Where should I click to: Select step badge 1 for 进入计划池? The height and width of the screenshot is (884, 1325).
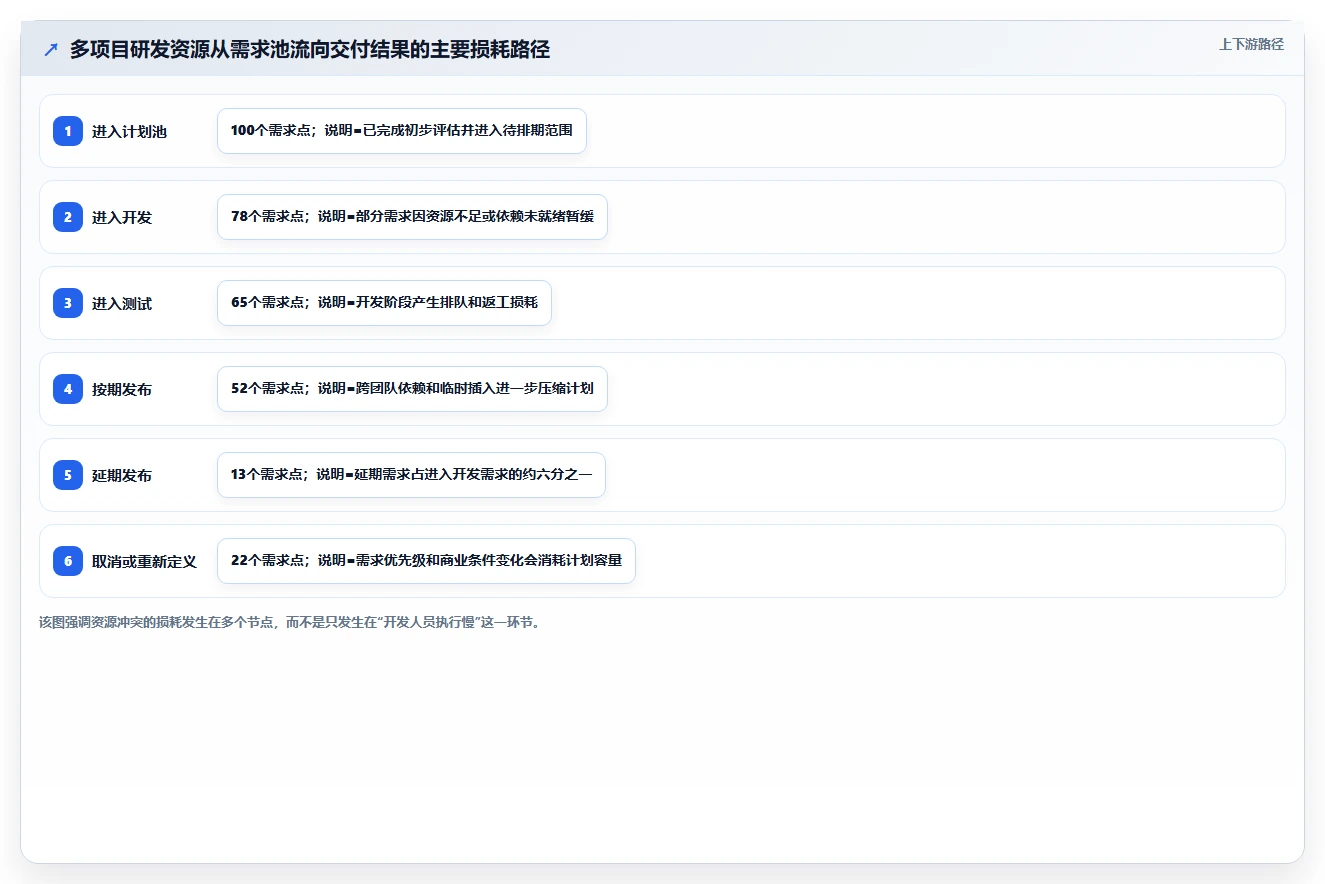68,131
